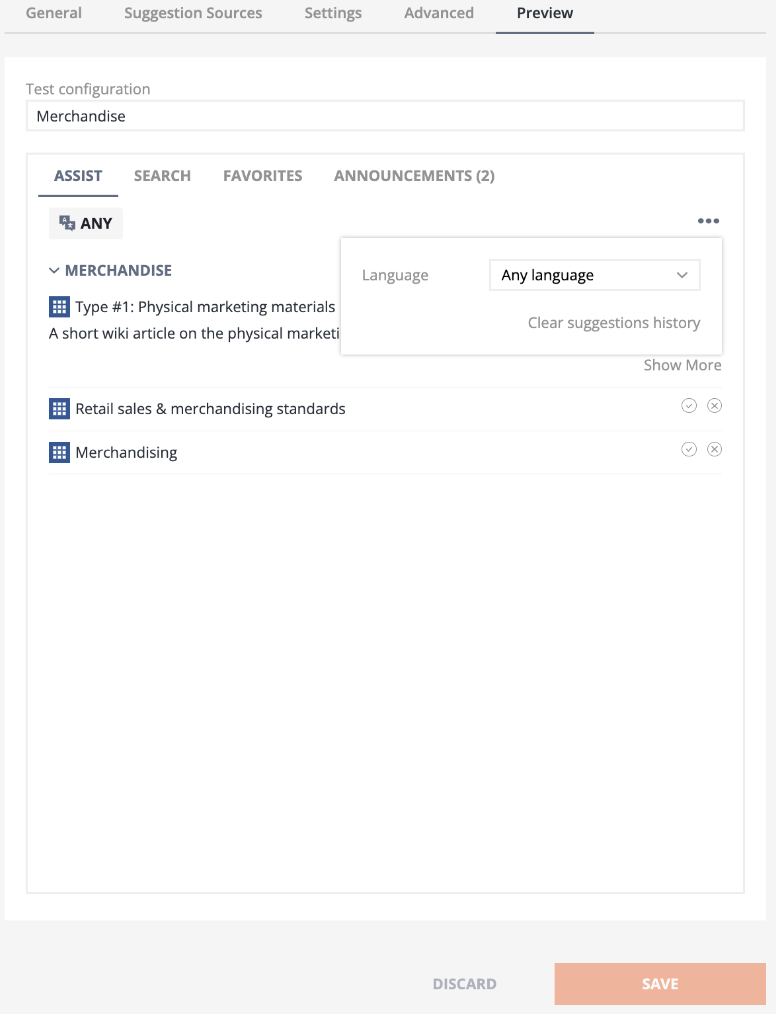
Task: Mark Merchandising suggestion as helpful
Action: [x=689, y=449]
